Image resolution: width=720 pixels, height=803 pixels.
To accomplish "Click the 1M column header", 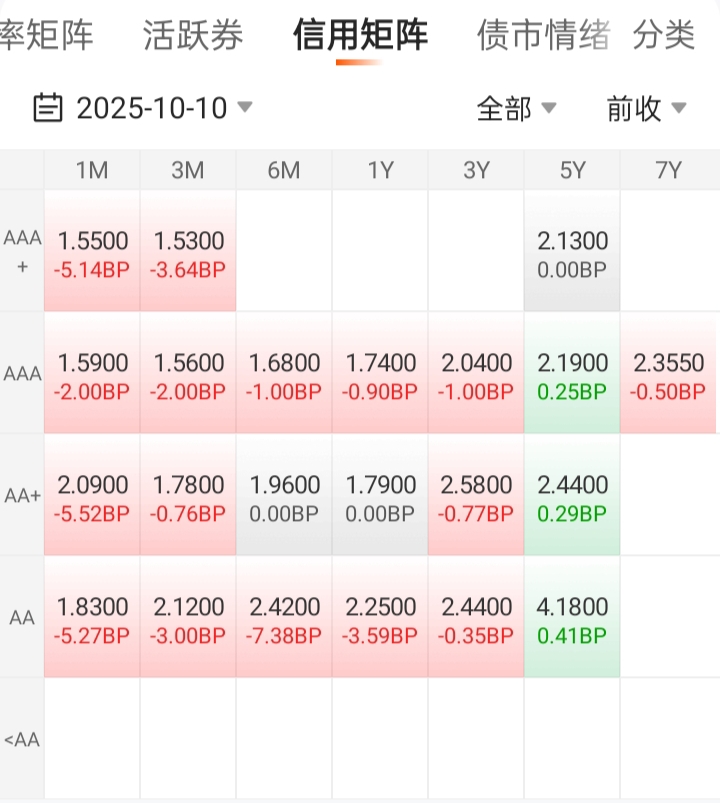I will click(x=92, y=171).
